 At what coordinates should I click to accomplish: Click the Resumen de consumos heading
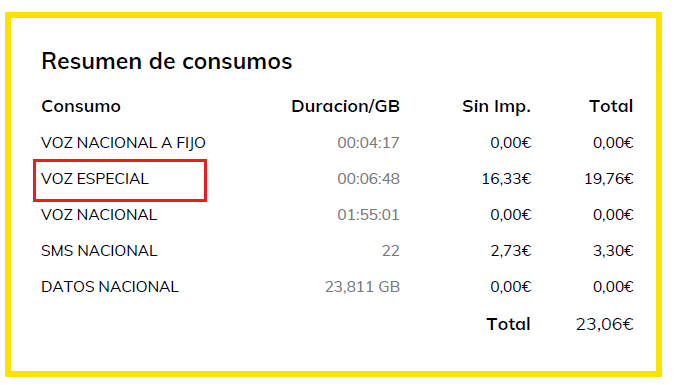(x=167, y=61)
